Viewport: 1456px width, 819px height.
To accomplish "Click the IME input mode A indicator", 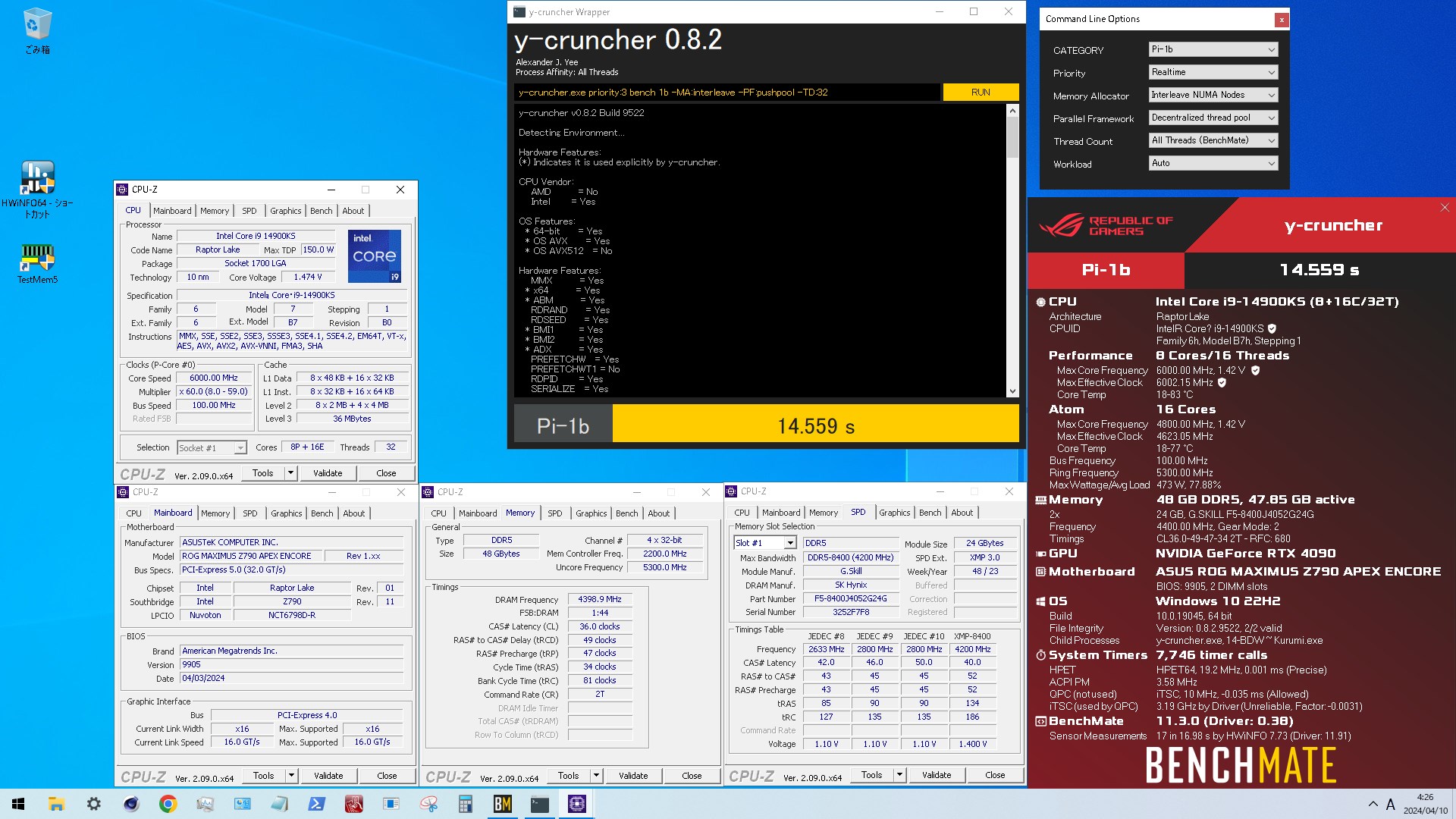I will [1390, 804].
